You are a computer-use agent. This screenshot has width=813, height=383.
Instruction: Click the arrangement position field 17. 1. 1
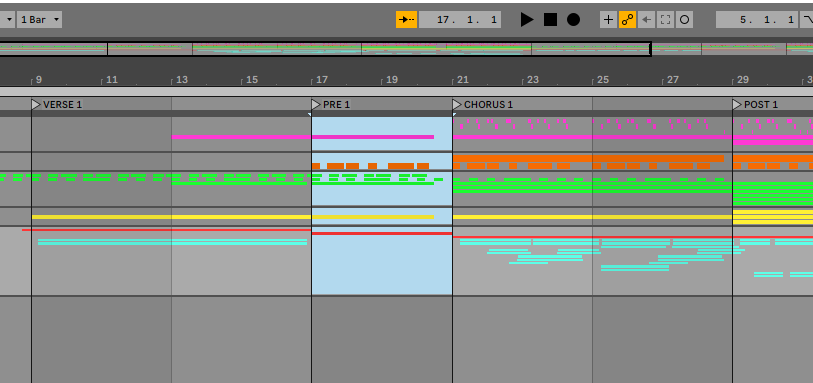pyautogui.click(x=460, y=20)
